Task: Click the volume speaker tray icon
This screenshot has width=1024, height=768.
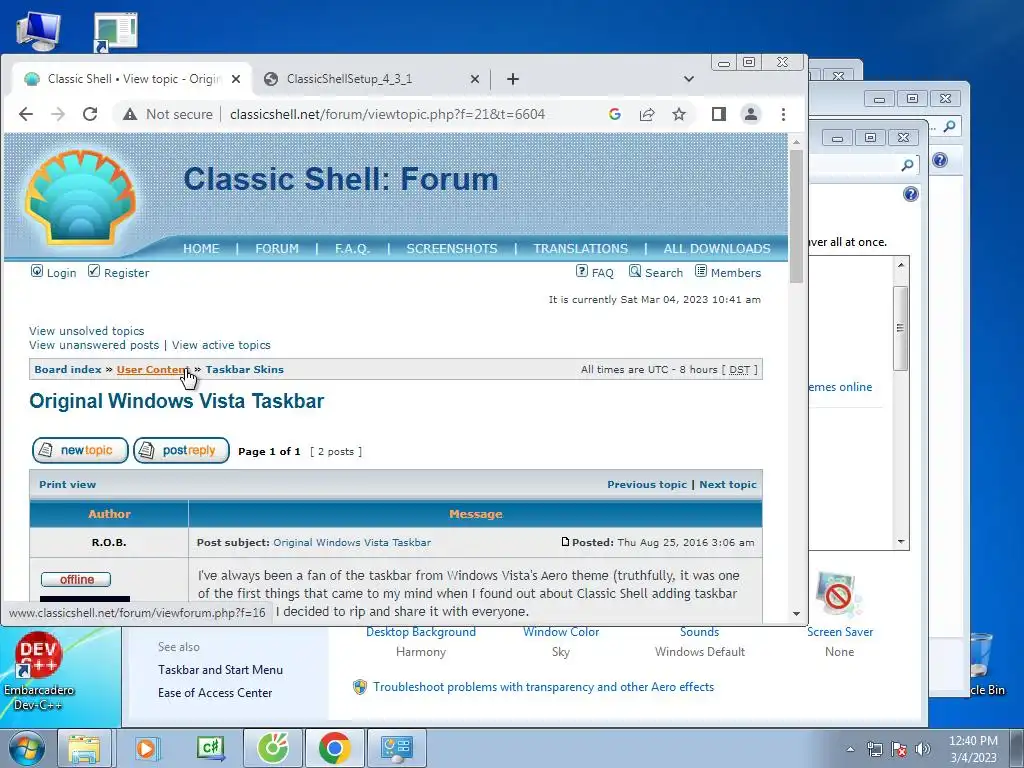Action: (x=922, y=749)
